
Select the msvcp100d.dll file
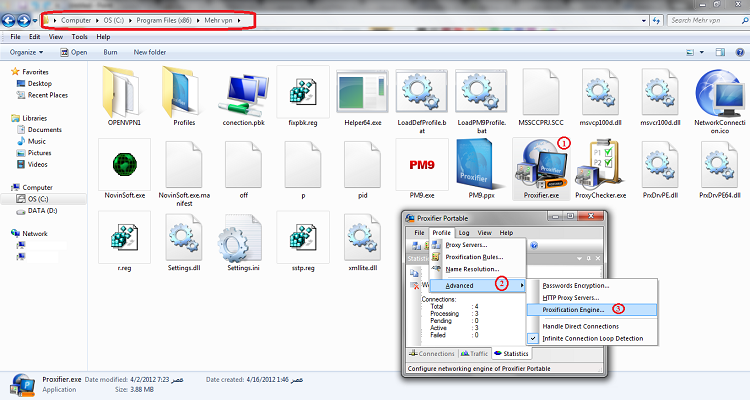point(600,97)
